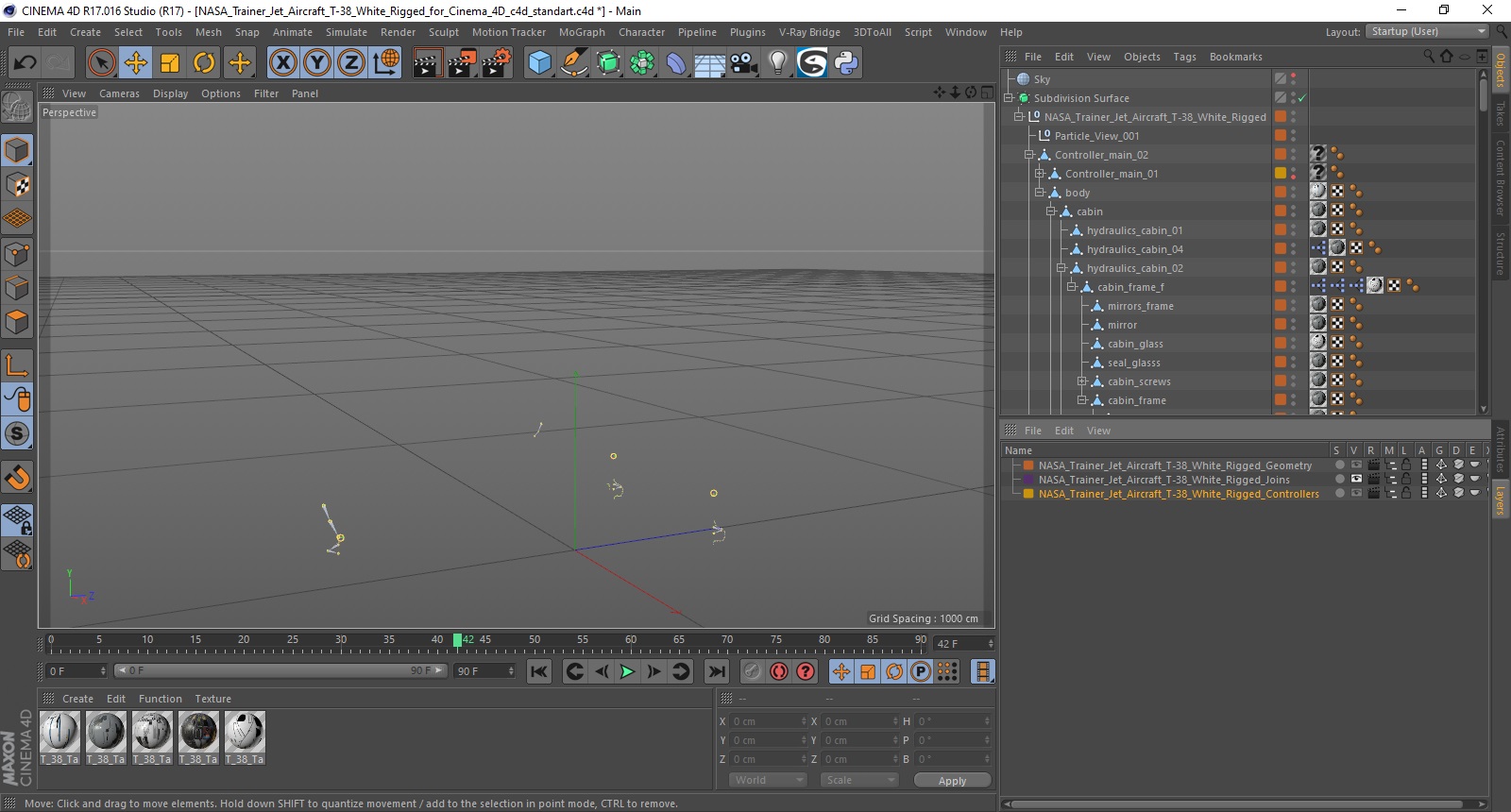
Task: Add a Floor environment object
Action: point(709,63)
